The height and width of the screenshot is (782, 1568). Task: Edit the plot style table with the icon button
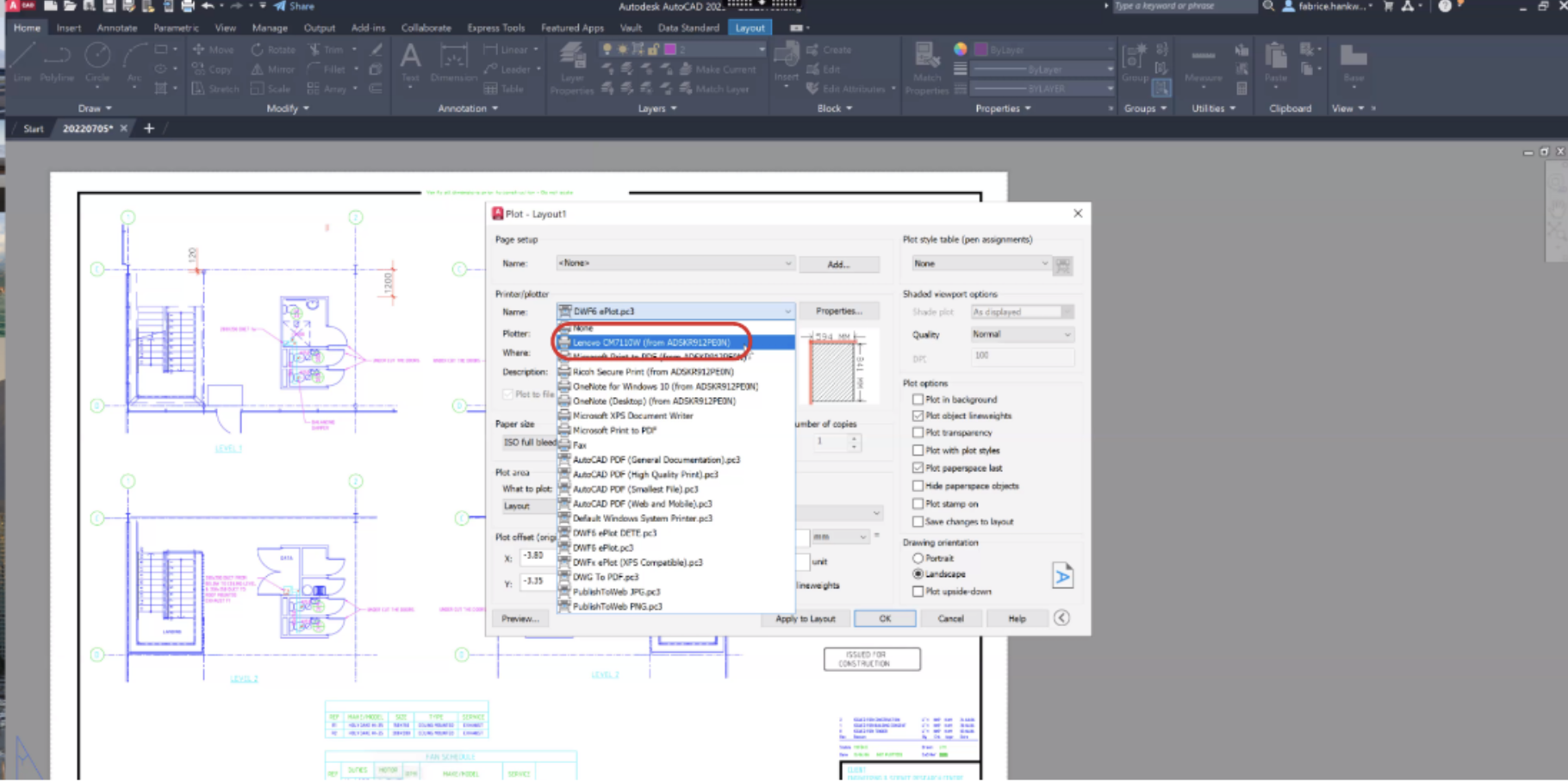coord(1063,265)
